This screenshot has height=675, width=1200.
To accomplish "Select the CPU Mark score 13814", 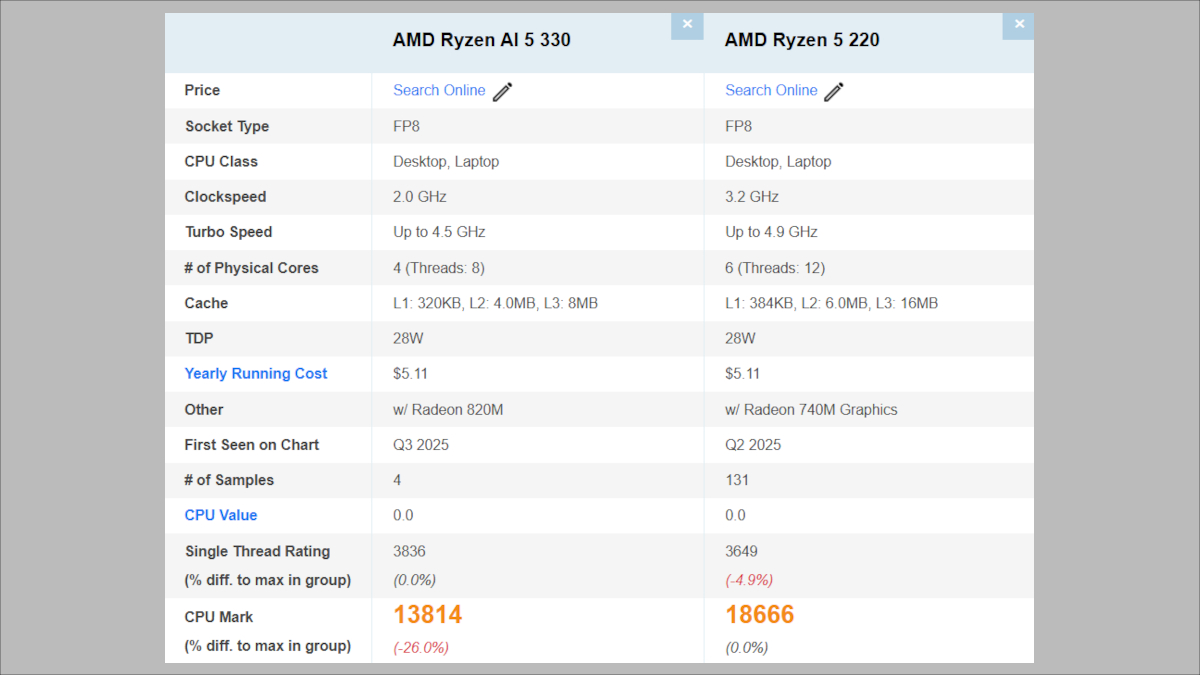I will [428, 613].
